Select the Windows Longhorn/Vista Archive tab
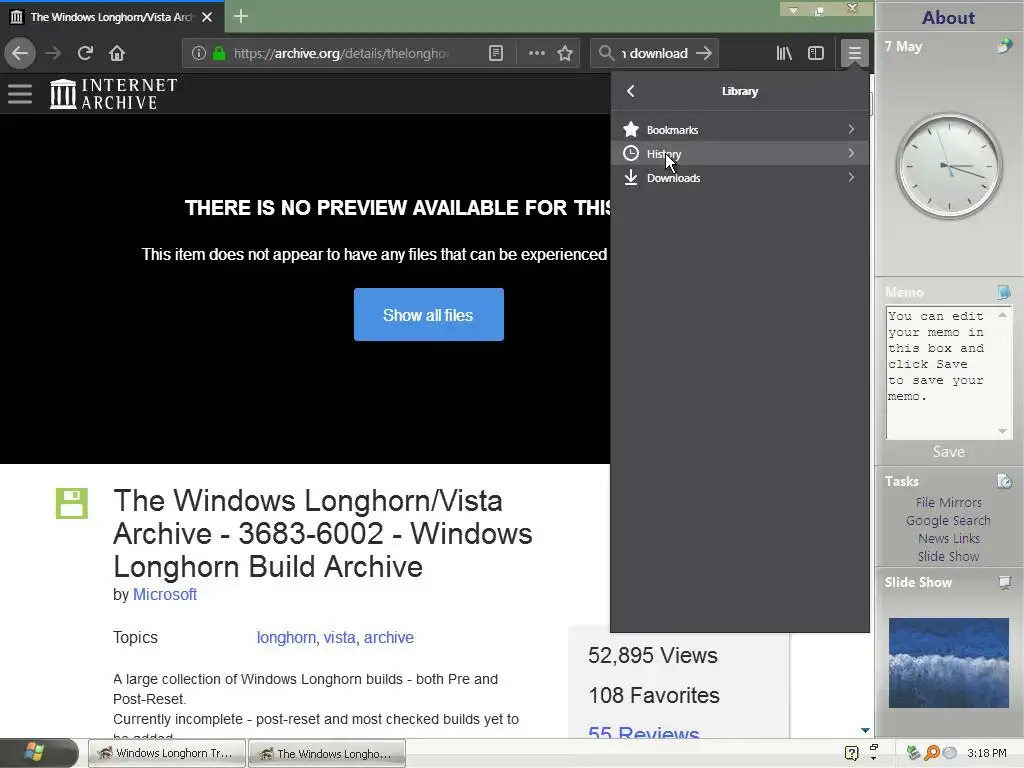 [112, 17]
